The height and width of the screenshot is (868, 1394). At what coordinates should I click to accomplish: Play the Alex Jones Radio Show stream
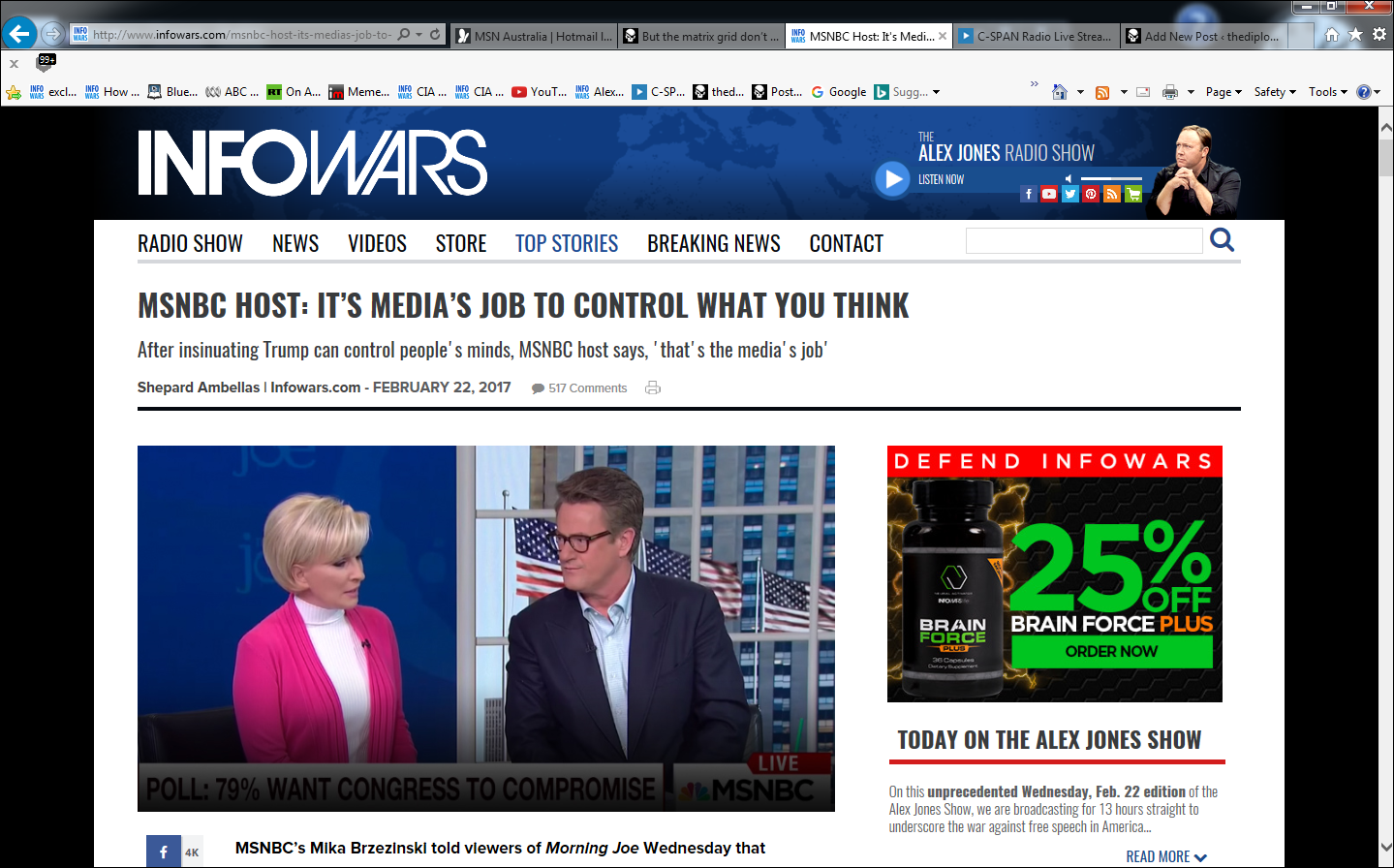pyautogui.click(x=891, y=179)
